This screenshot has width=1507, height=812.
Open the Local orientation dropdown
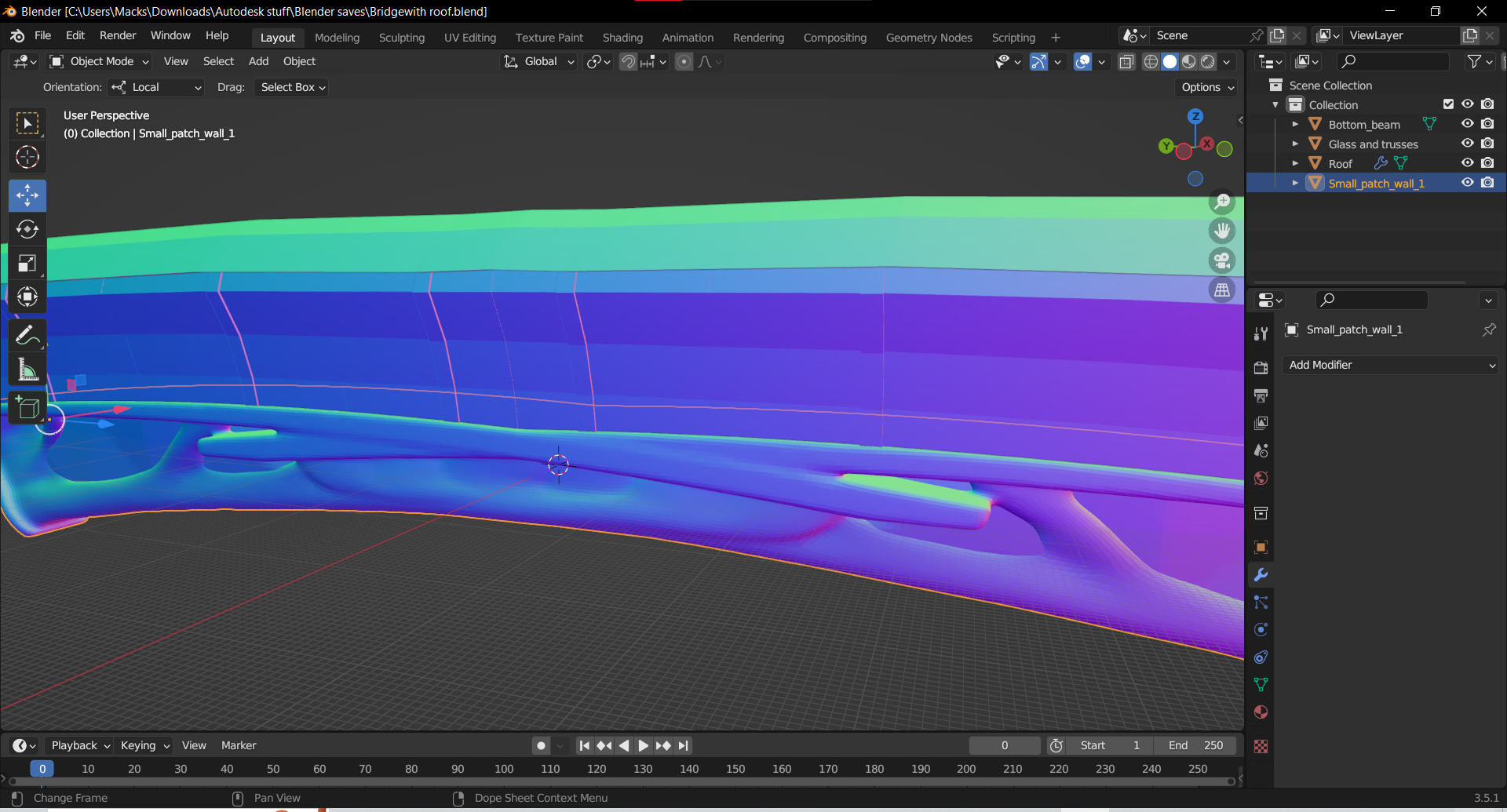pos(155,87)
